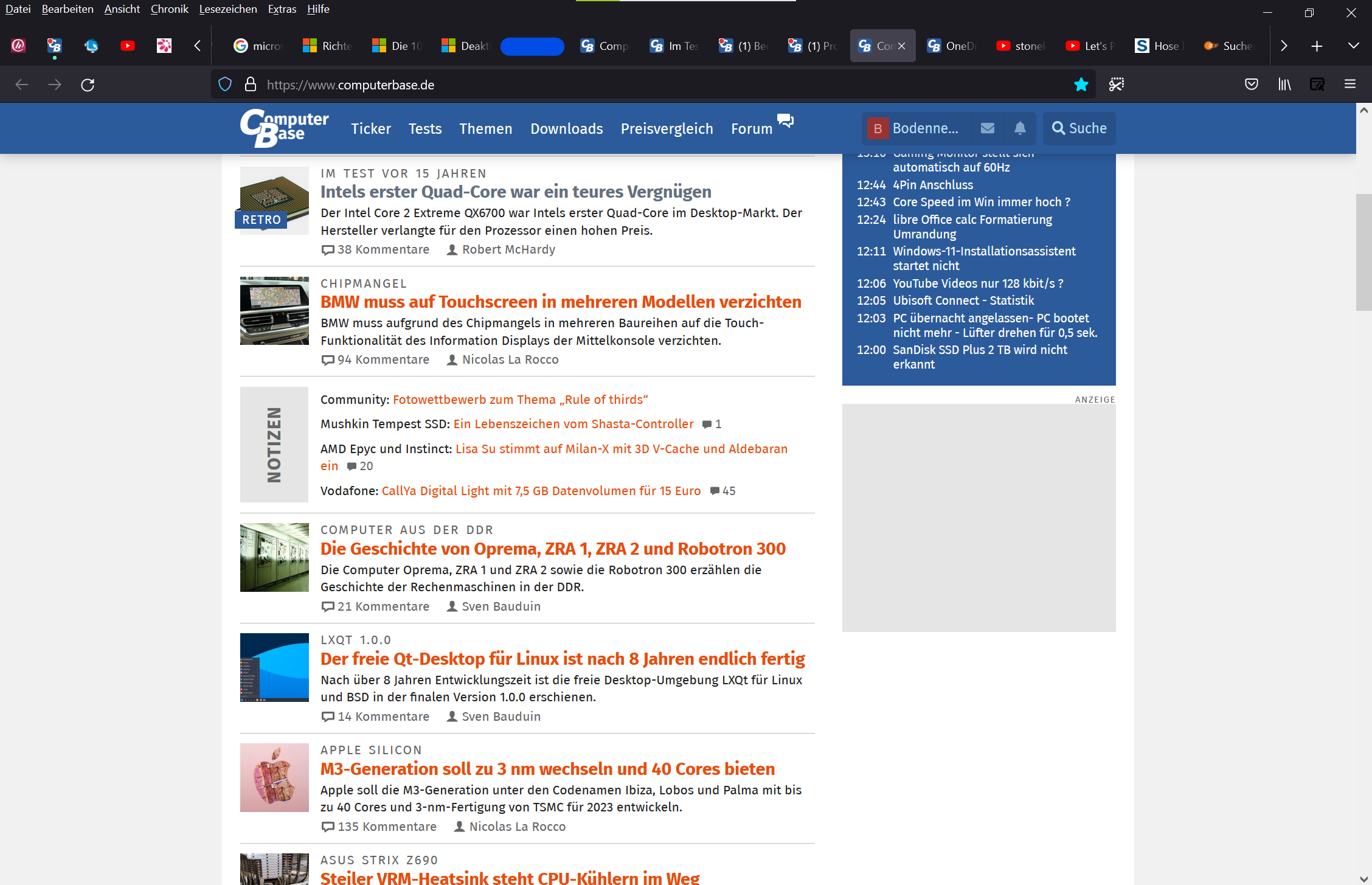The image size is (1372, 885).
Task: Click the ComputerBase notification bell
Action: [1020, 128]
